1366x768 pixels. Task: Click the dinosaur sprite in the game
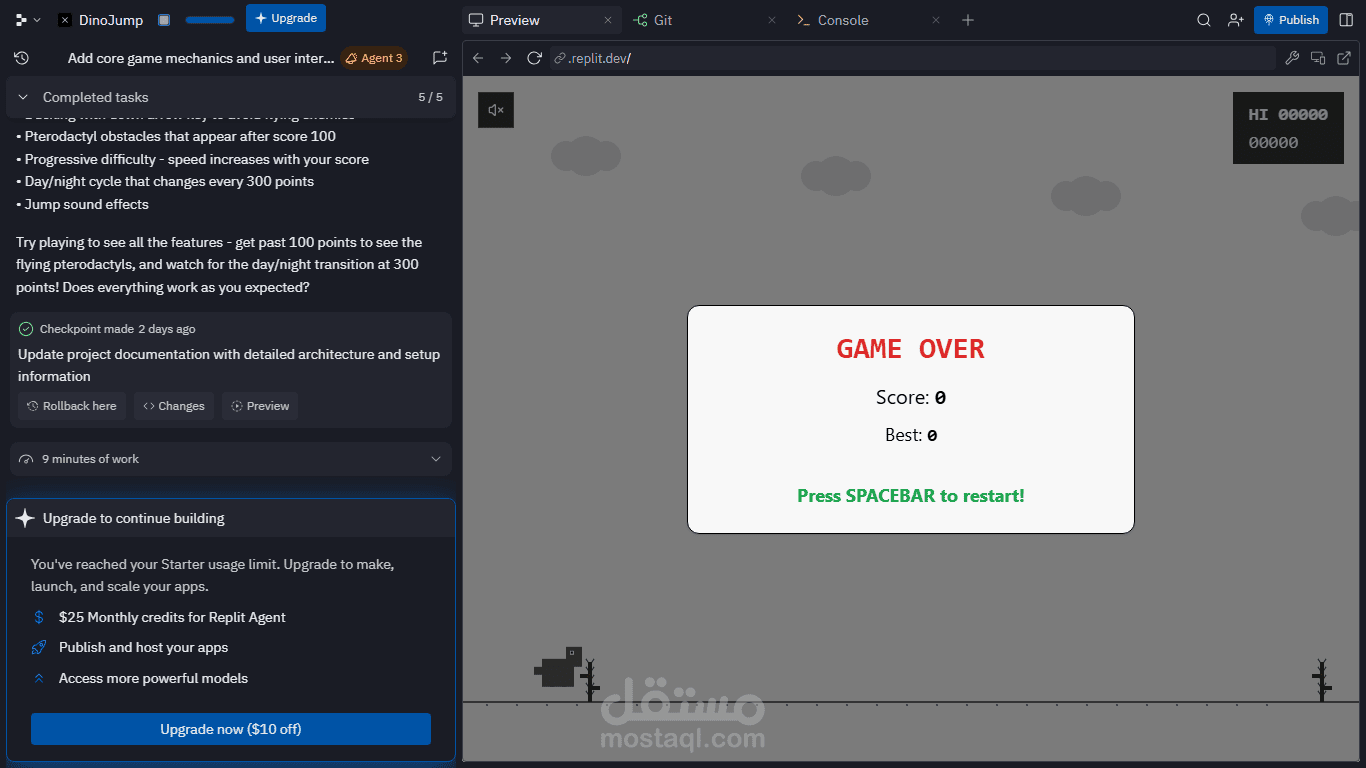click(558, 668)
